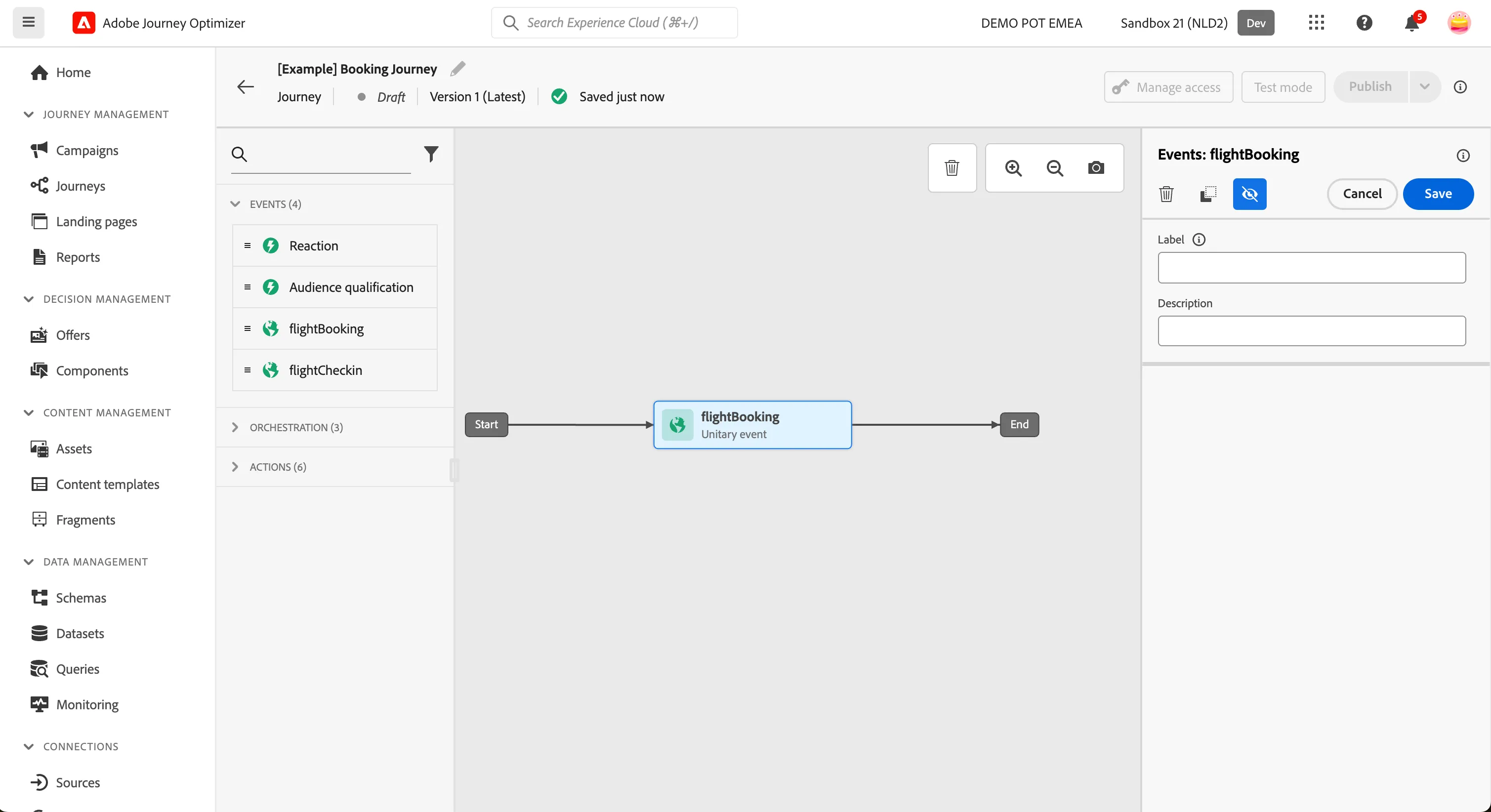1491x812 pixels.
Task: Click Test mode button
Action: 1283,87
